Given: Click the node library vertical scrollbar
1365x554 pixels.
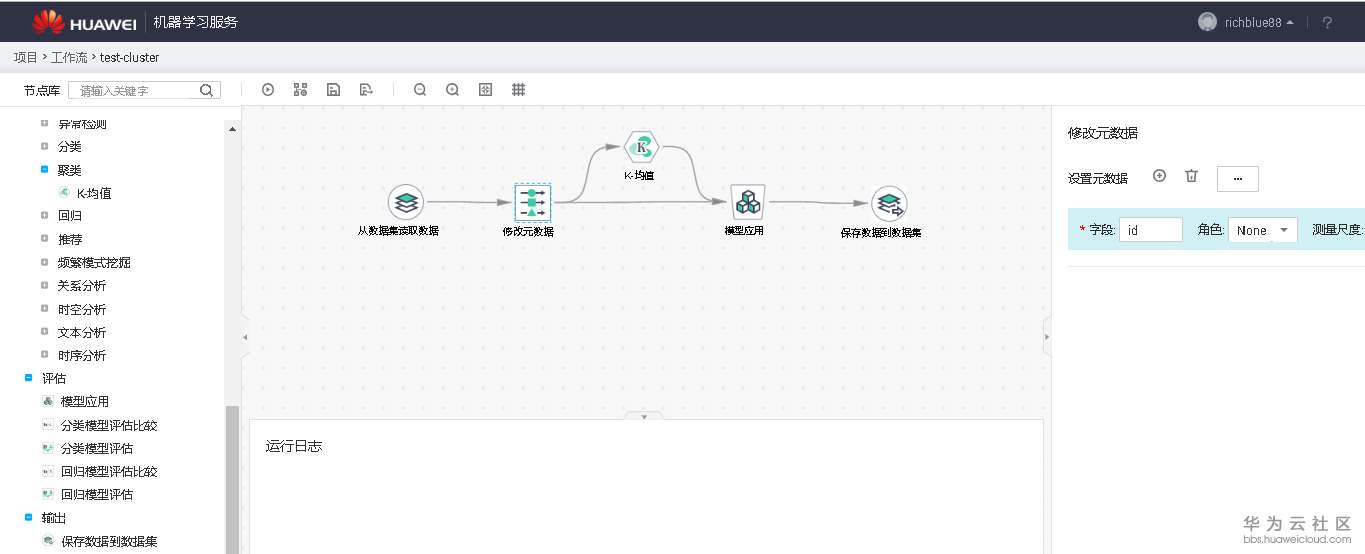Looking at the screenshot, I should (x=232, y=480).
